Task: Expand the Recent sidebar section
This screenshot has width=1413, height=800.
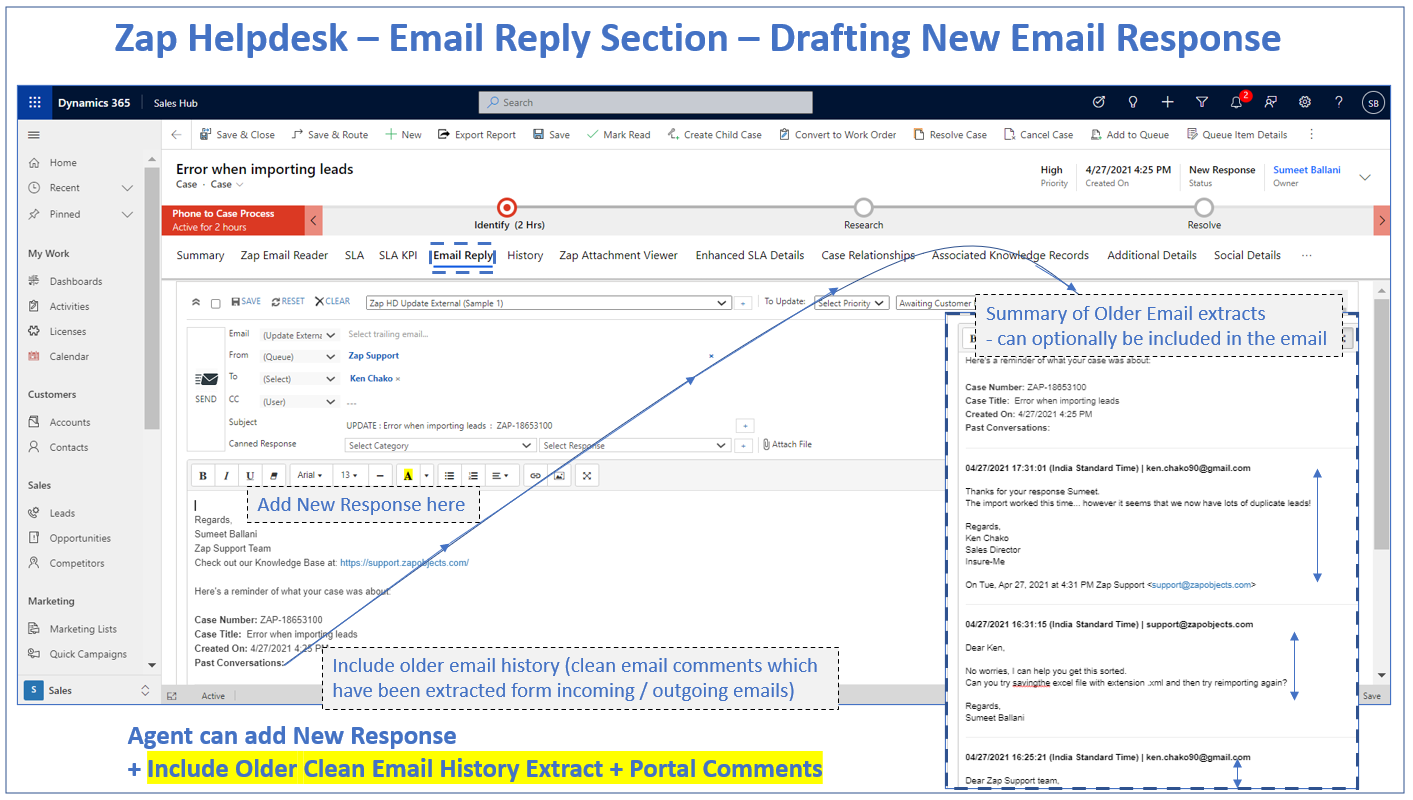Action: [127, 188]
